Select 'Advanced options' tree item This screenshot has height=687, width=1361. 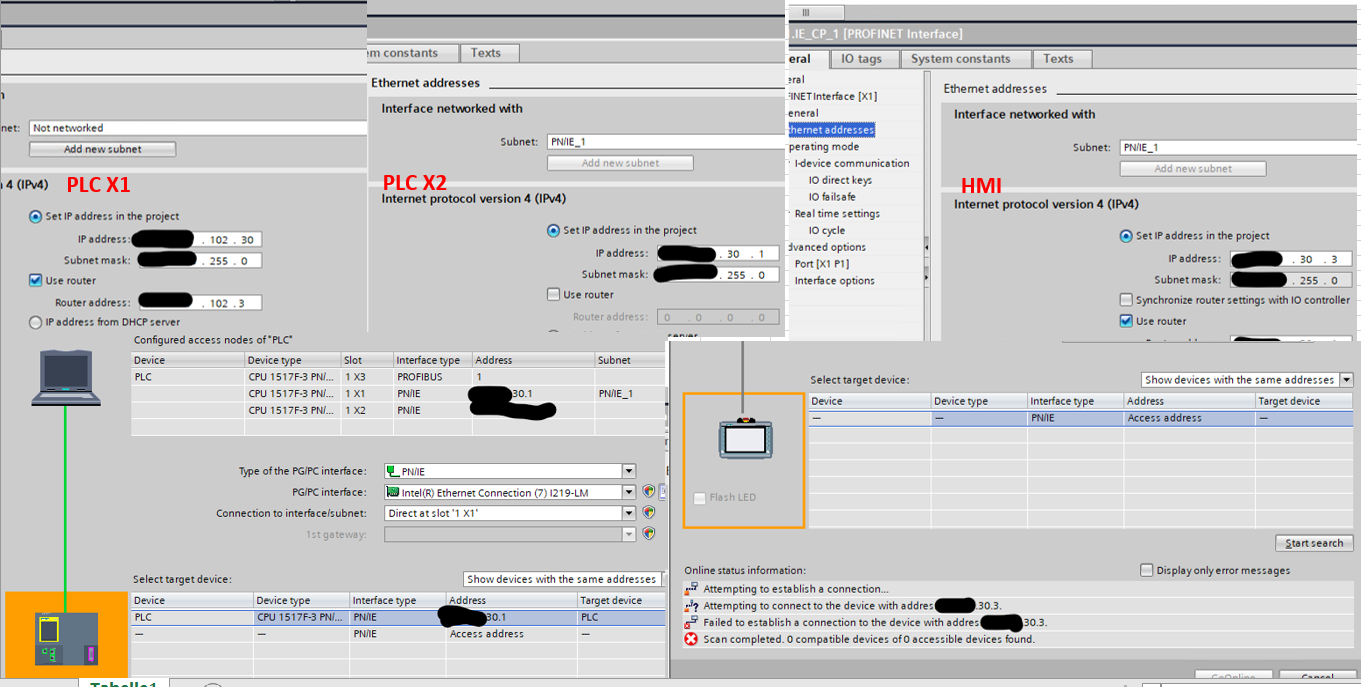pyautogui.click(x=827, y=247)
